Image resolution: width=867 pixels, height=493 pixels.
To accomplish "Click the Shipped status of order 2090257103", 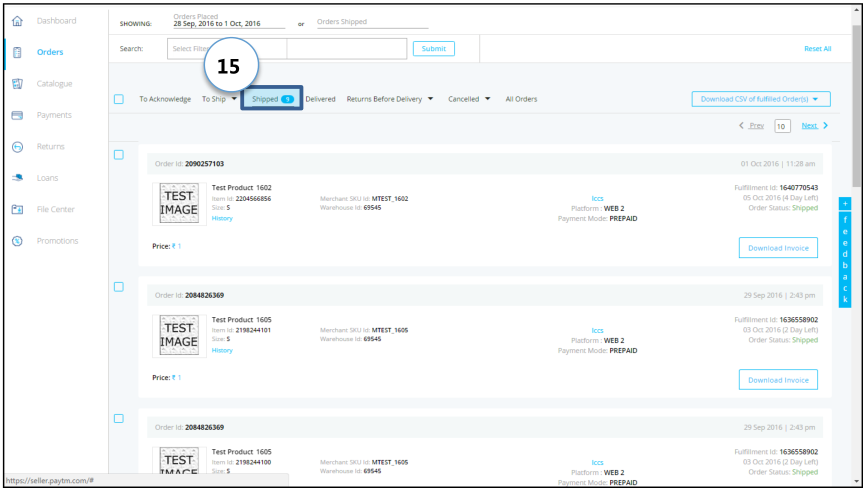I will [x=805, y=208].
